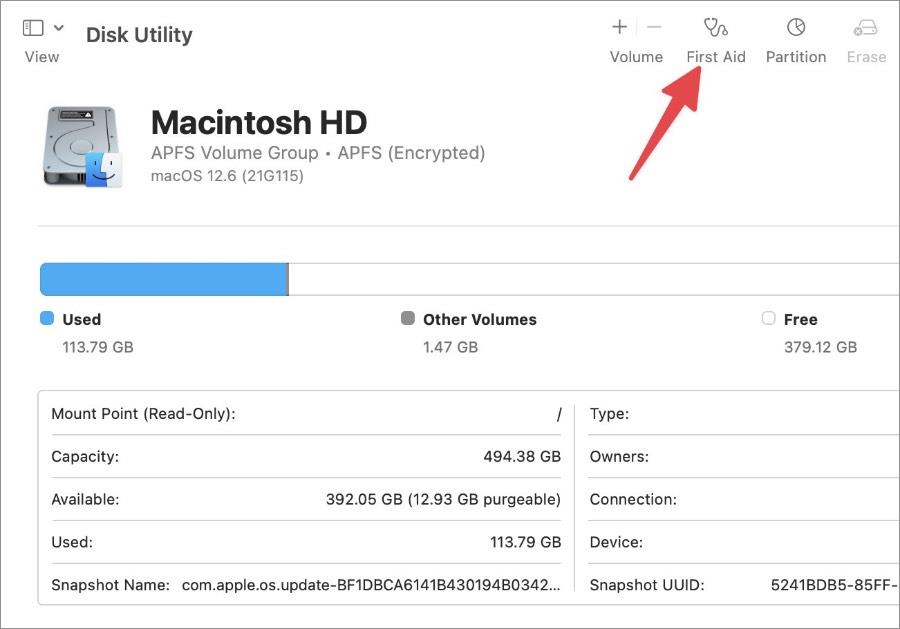Select the Type row label
900x629 pixels.
pos(609,414)
